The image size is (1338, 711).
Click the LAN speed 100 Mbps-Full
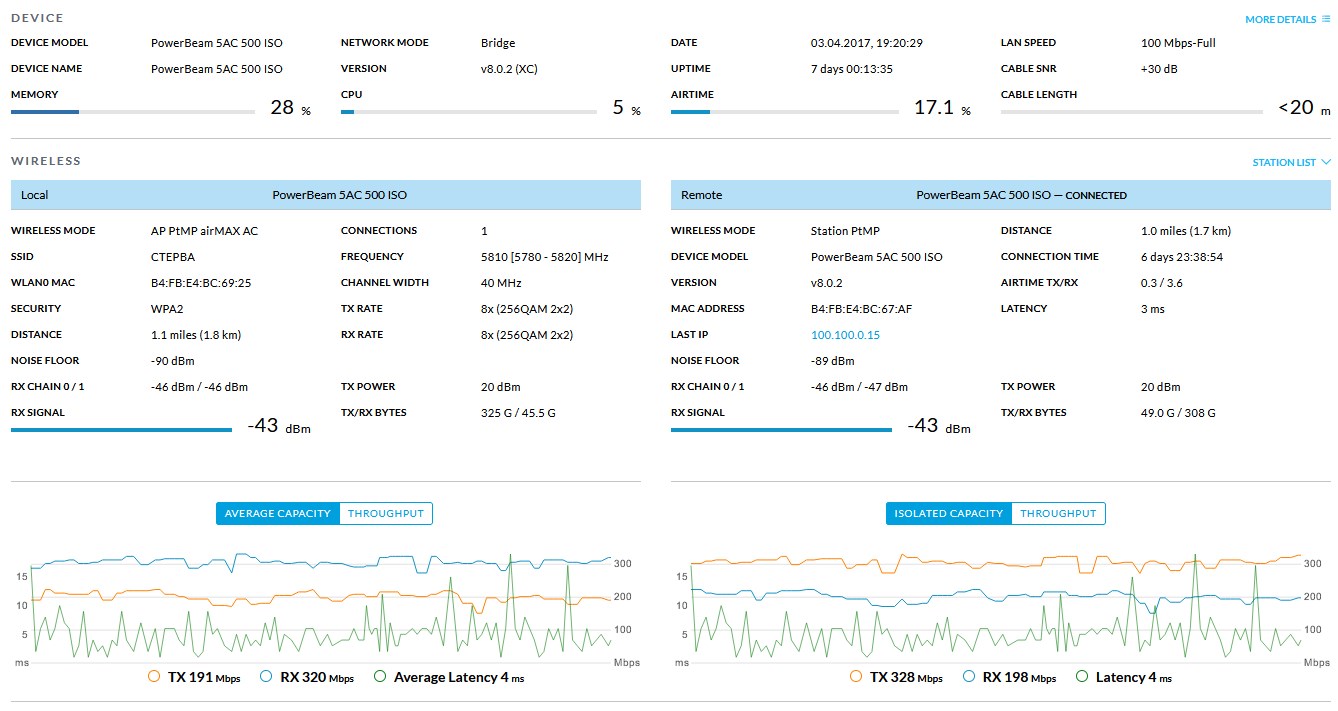coord(1178,43)
